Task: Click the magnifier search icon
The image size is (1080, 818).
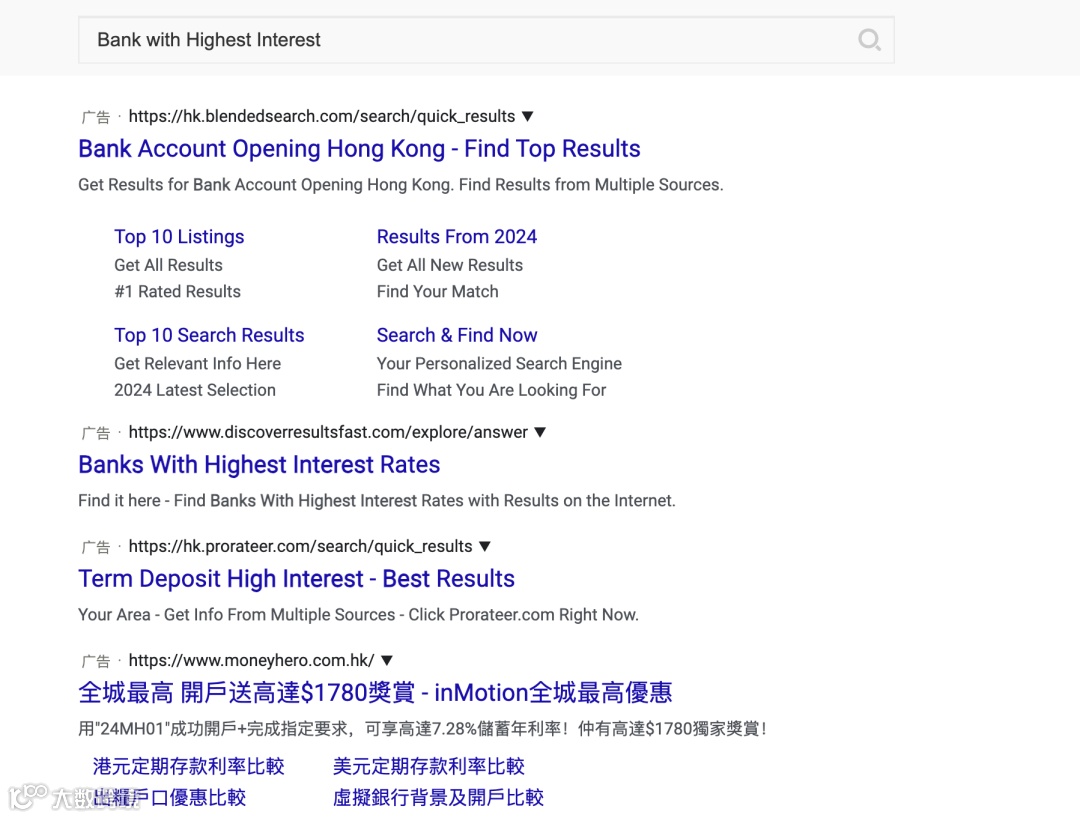Action: [x=869, y=40]
